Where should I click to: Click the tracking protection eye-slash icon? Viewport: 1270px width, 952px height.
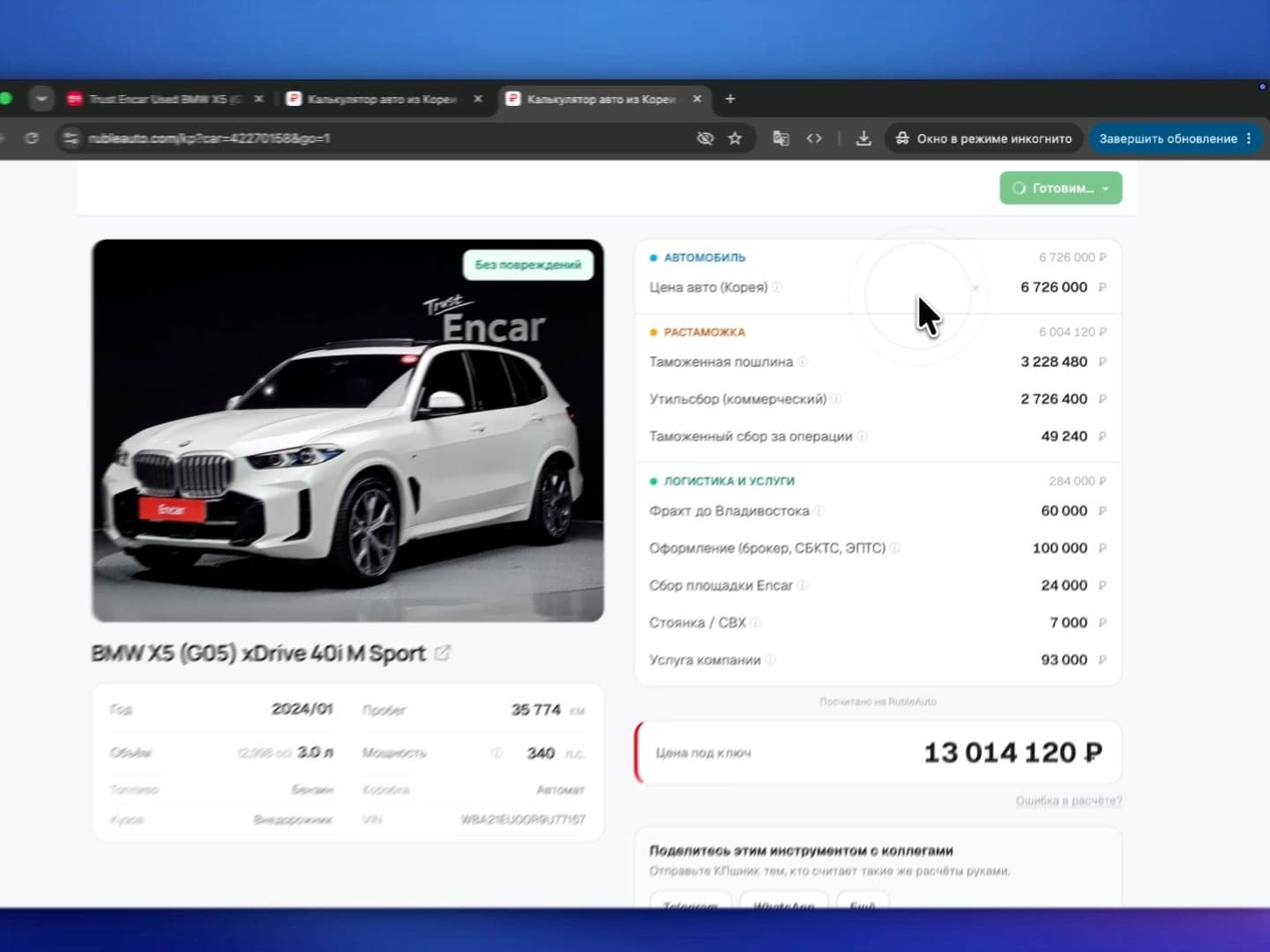click(x=705, y=138)
